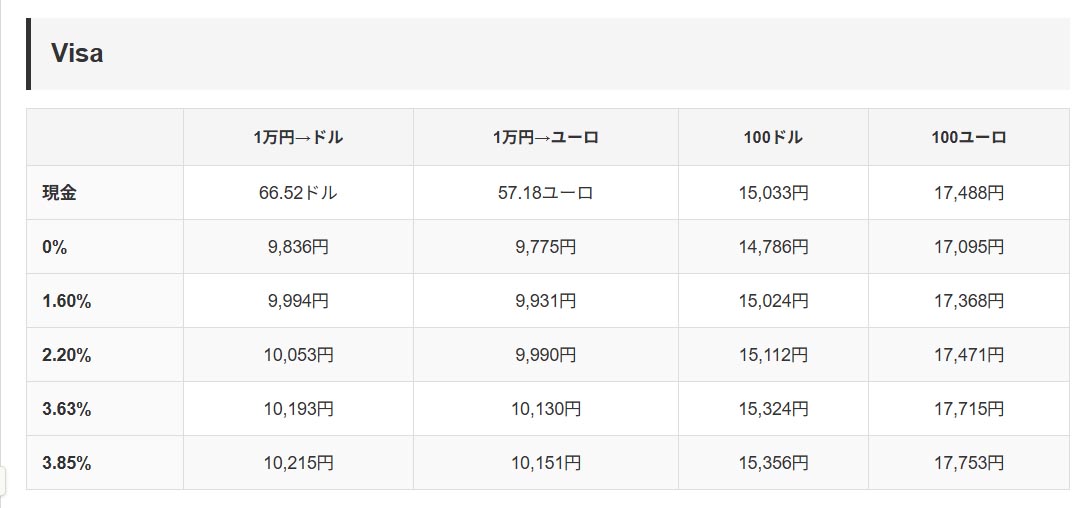Click the 15,112円 cell

click(x=773, y=355)
